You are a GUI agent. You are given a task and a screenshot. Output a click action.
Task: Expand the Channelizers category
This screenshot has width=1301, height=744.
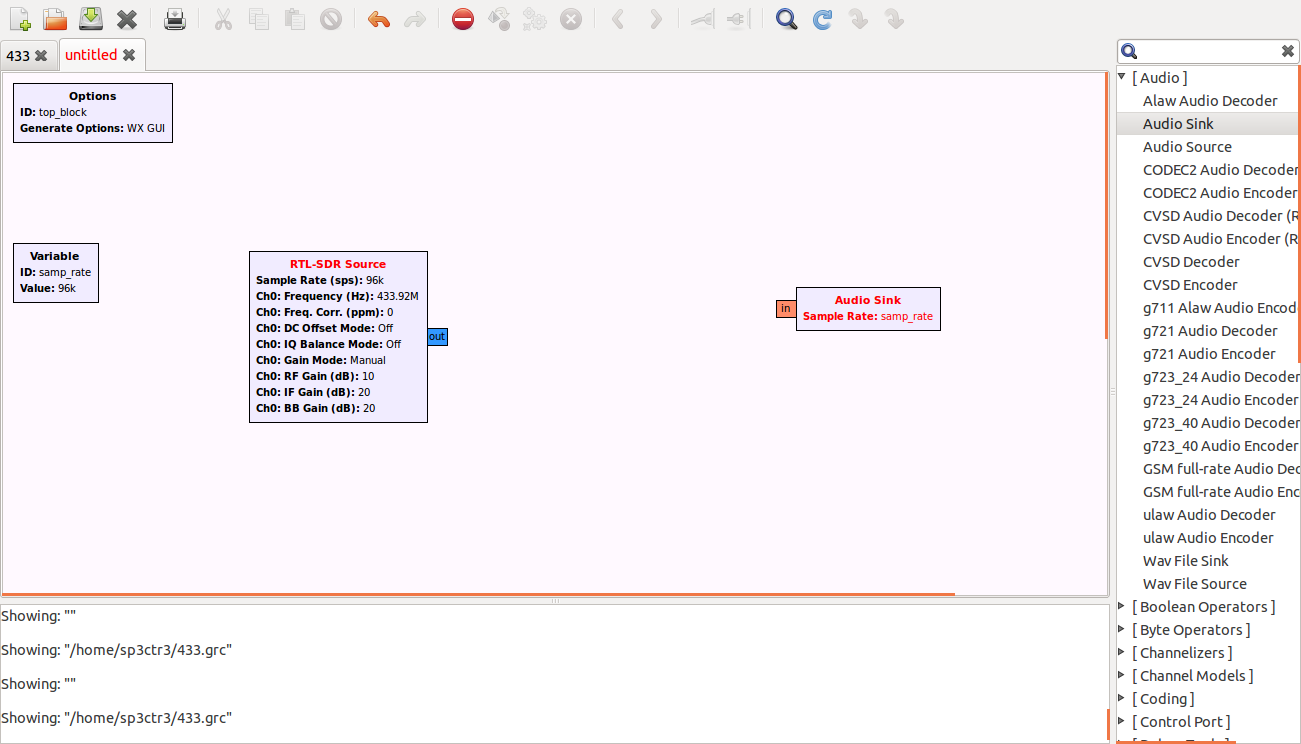coord(1122,652)
